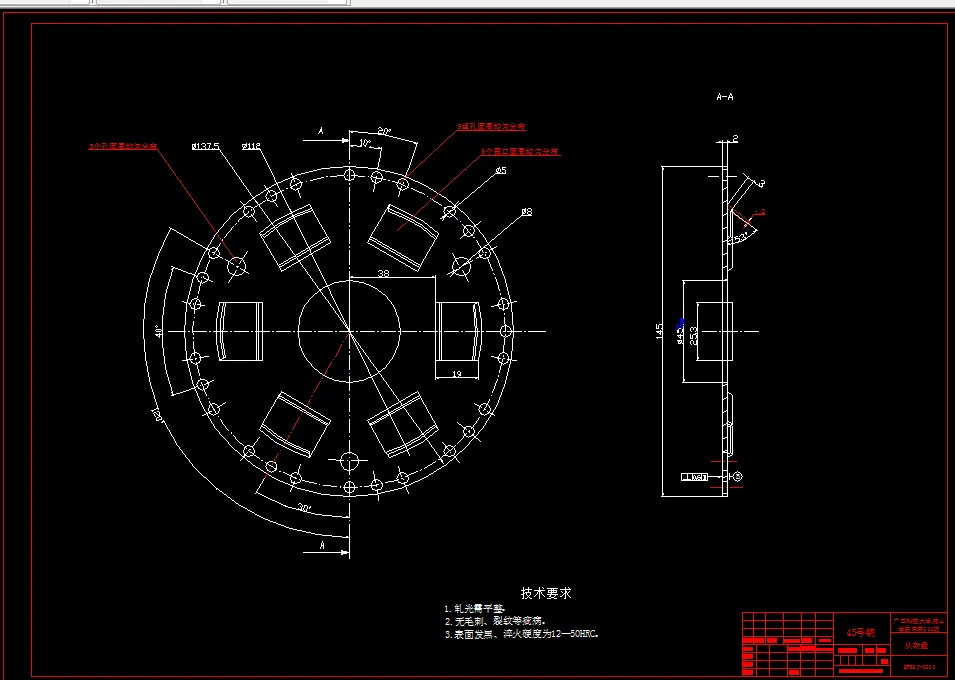
Task: Select the lower section arrow label A
Action: pos(323,546)
